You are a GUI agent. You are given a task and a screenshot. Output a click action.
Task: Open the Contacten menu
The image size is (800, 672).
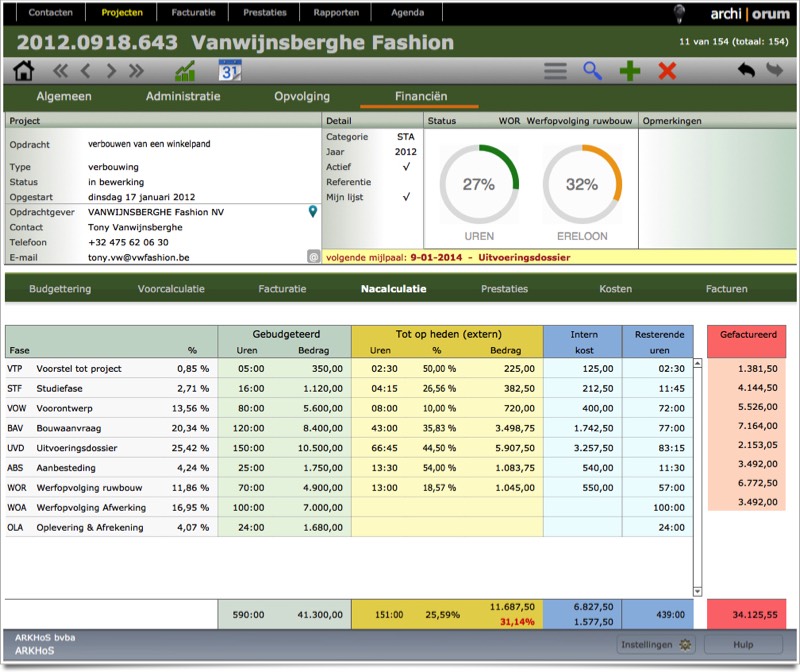point(51,12)
